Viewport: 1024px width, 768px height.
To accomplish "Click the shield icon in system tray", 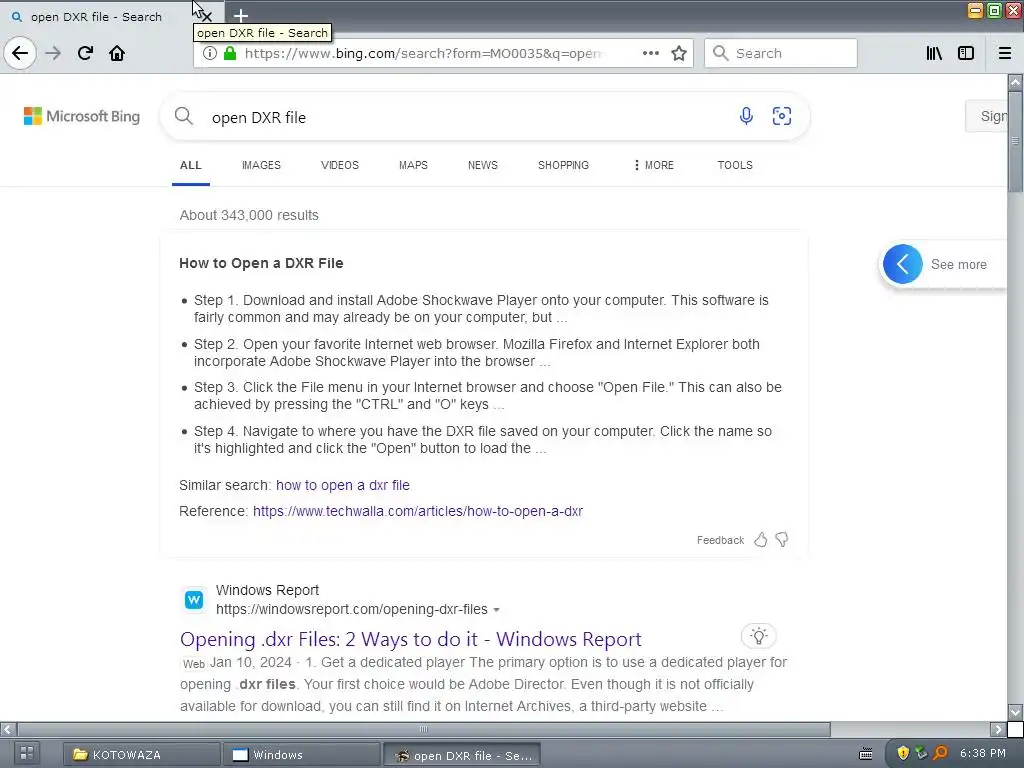I will 903,754.
